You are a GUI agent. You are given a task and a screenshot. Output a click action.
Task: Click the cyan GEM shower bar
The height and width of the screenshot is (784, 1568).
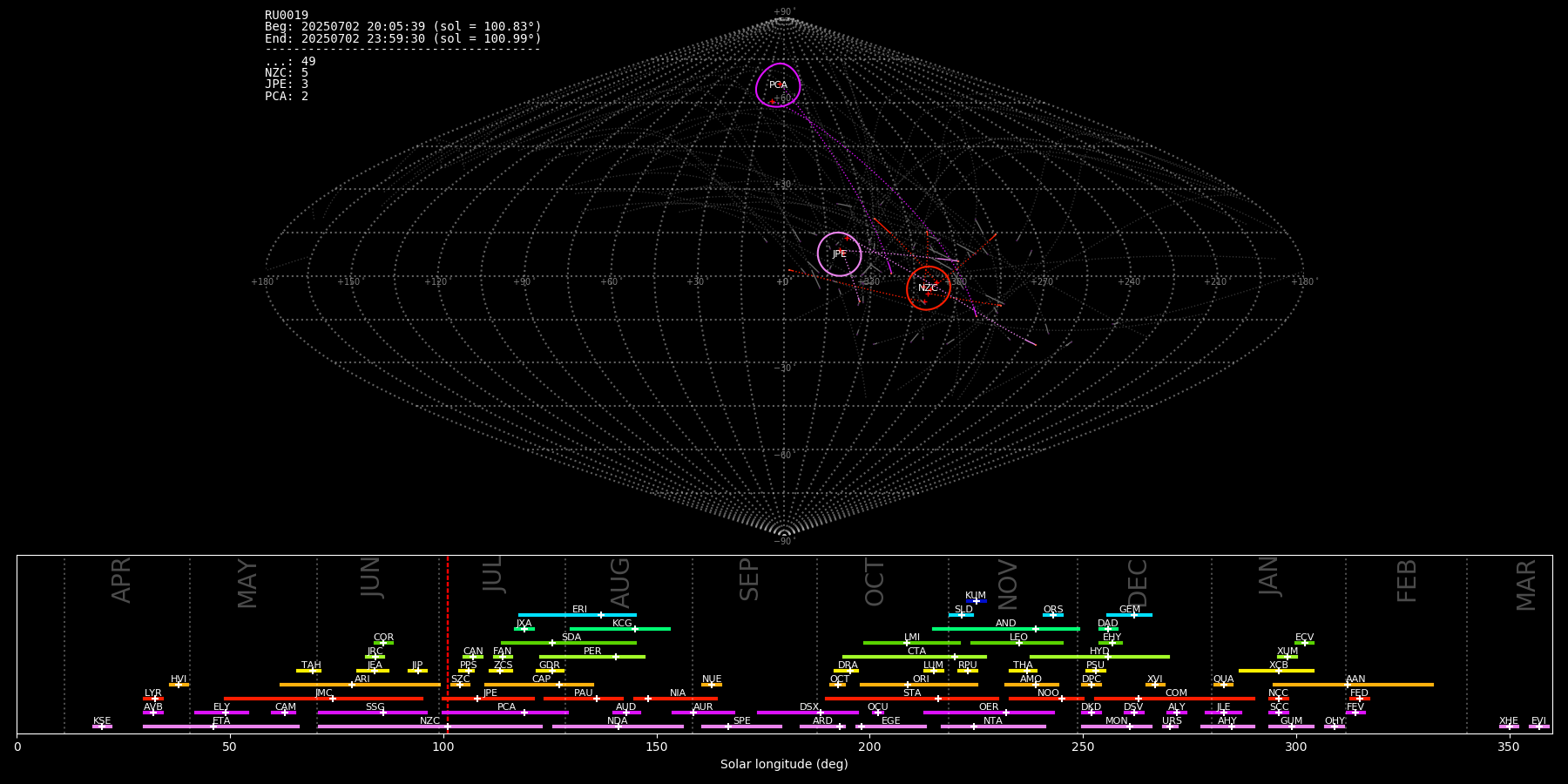pos(1130,615)
